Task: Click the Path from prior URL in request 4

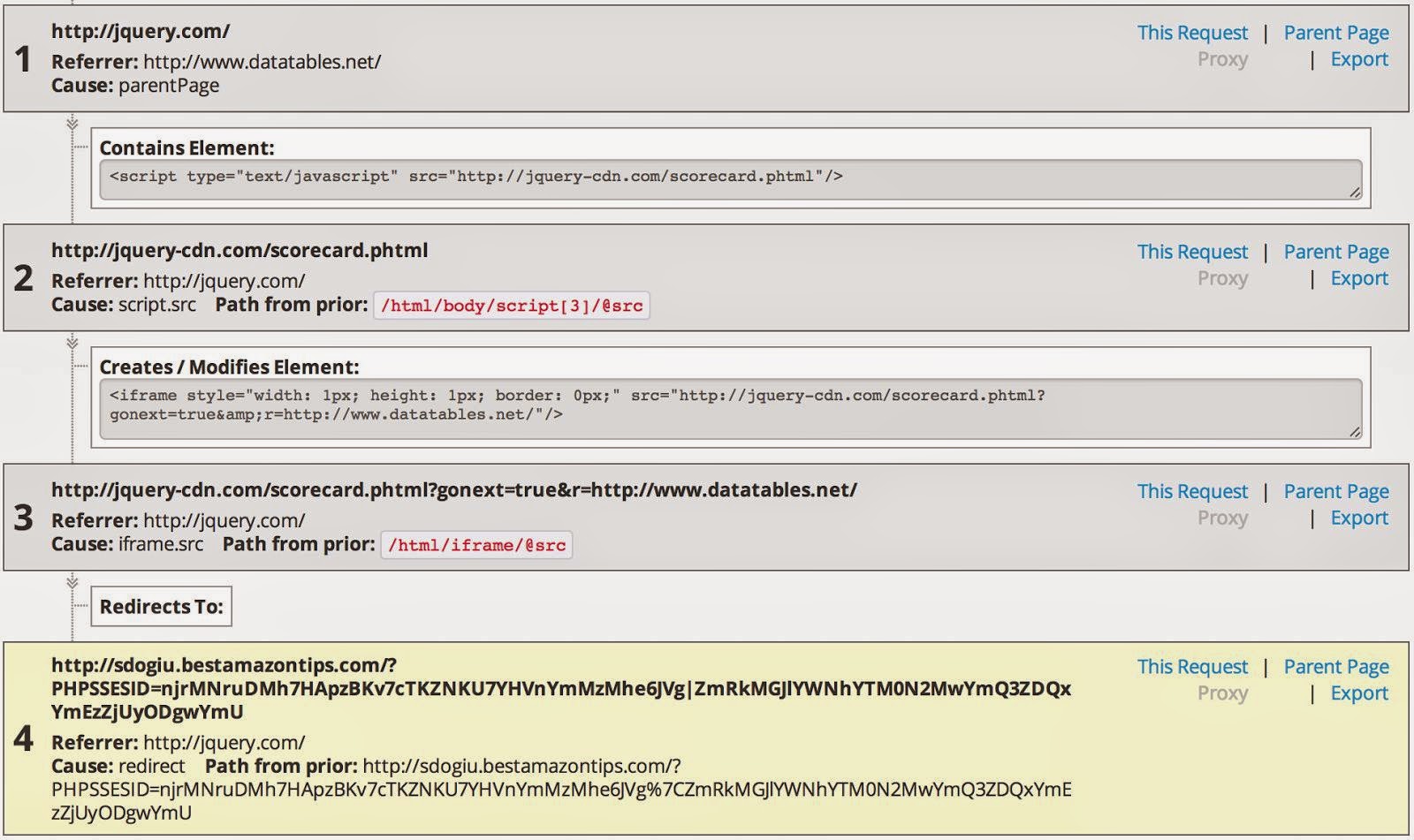Action: 561,789
